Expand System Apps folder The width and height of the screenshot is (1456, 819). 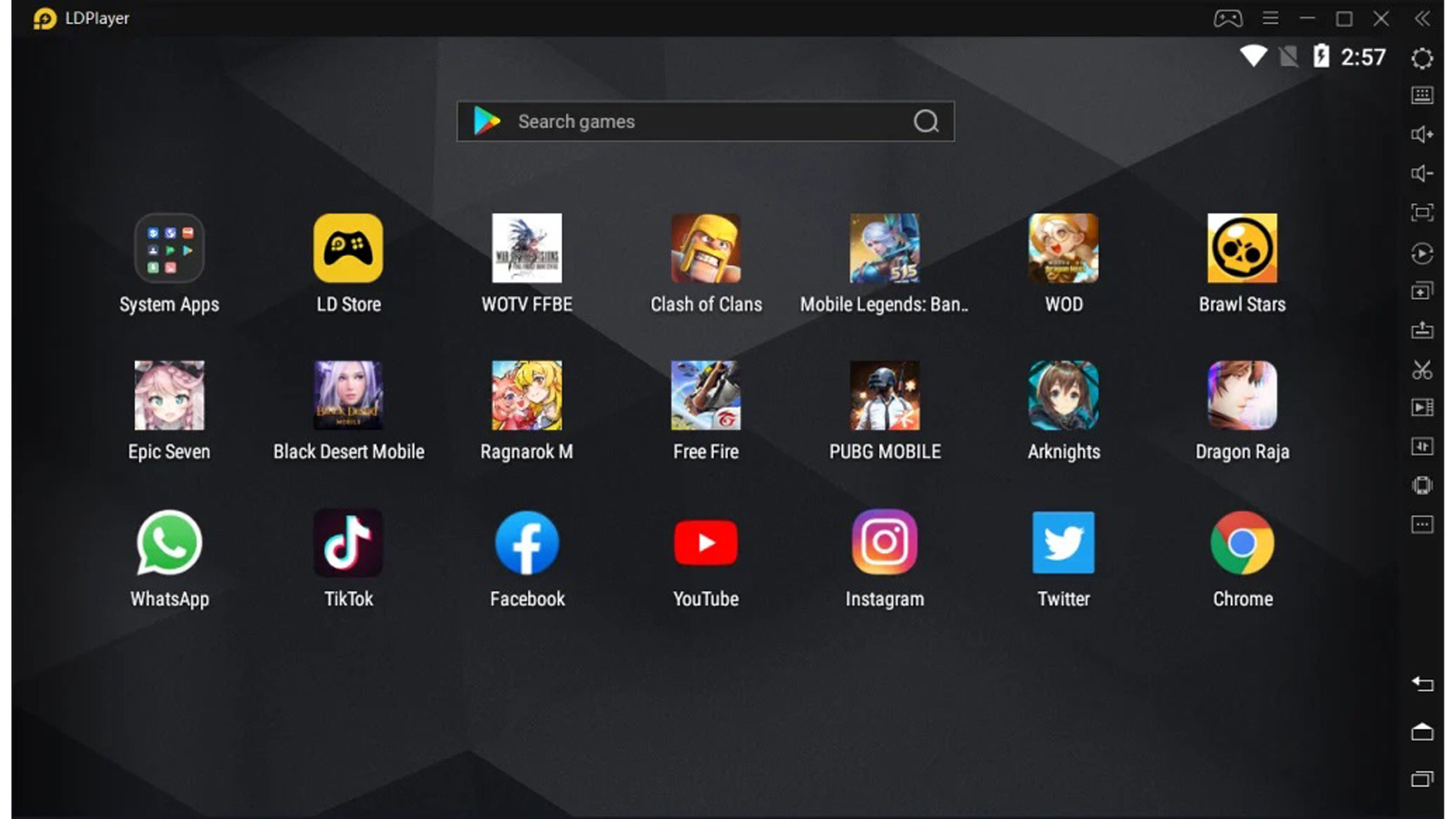point(169,248)
